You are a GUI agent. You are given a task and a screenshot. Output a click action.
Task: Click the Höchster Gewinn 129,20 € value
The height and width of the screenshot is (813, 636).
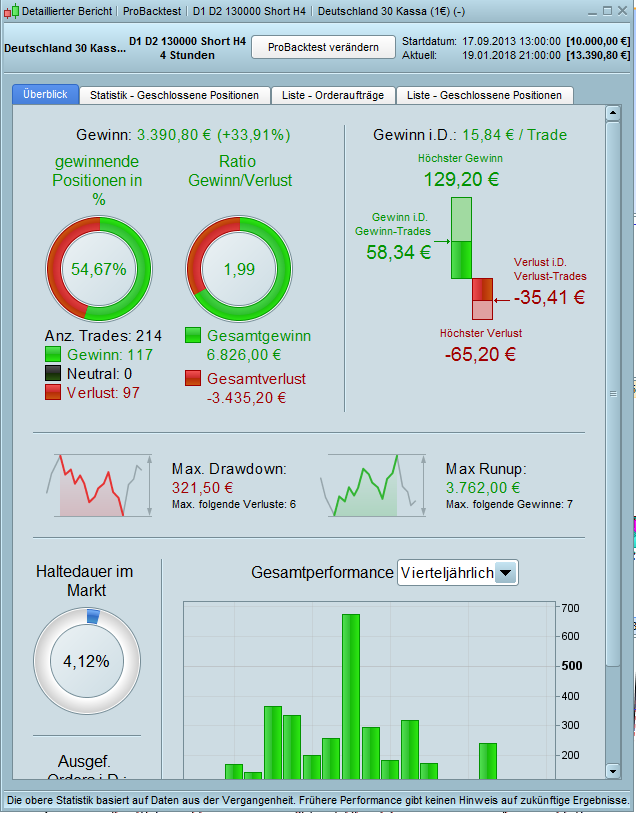click(x=461, y=179)
